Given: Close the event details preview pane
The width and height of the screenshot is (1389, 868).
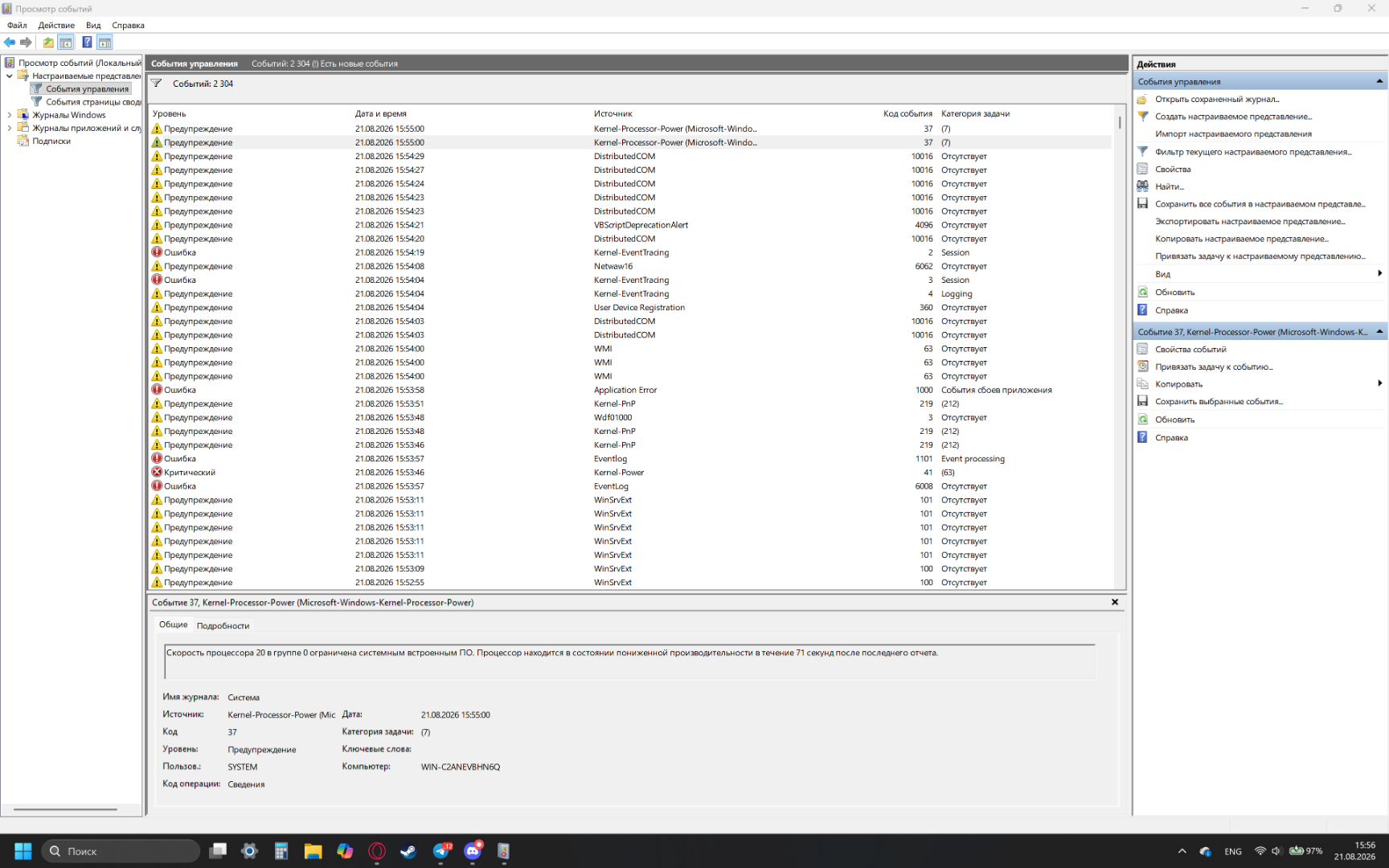Looking at the screenshot, I should point(1115,602).
